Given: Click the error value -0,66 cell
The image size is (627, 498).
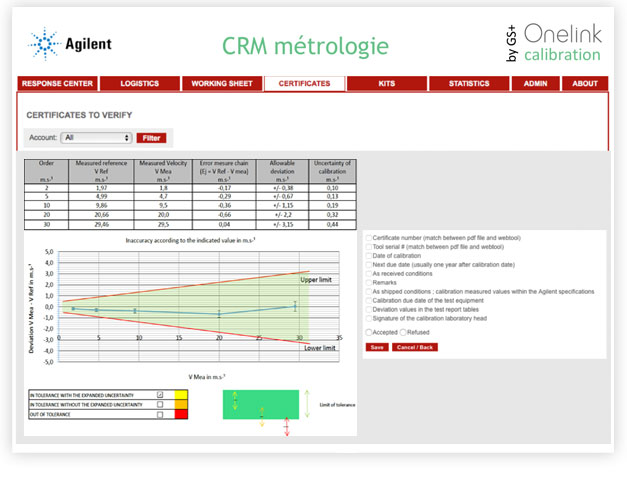Looking at the screenshot, I should pyautogui.click(x=224, y=215).
